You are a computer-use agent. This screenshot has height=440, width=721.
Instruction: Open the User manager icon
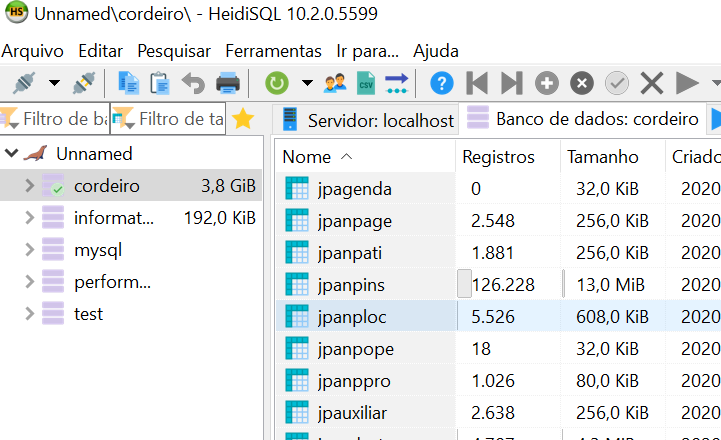(335, 83)
